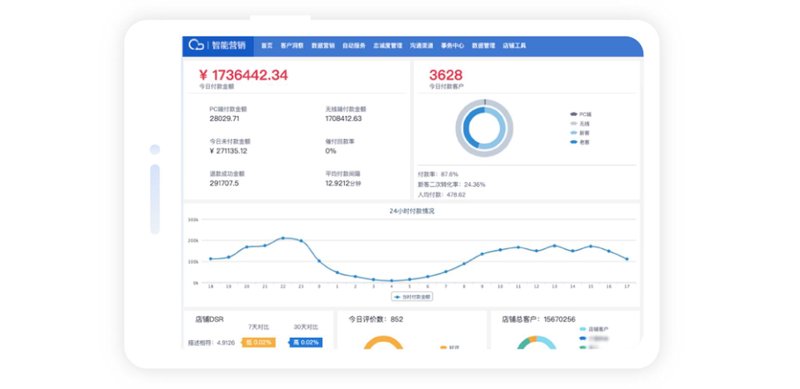Viewport: 800px width, 389px height.
Task: Open the 店铺工具 menu item
Action: click(514, 45)
